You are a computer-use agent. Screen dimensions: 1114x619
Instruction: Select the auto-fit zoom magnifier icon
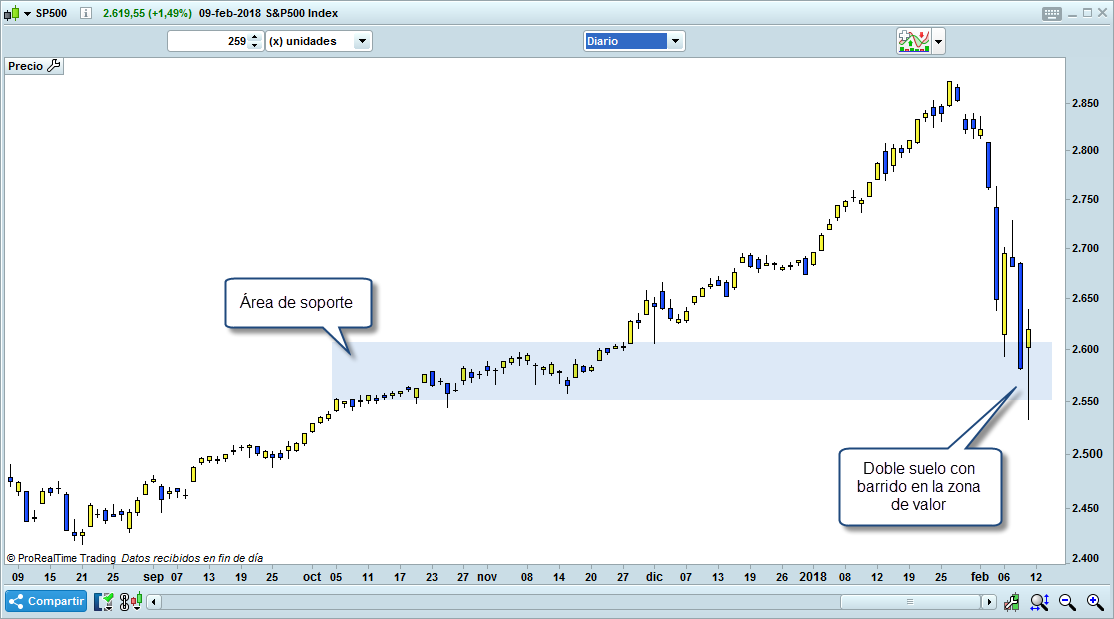point(1038,601)
